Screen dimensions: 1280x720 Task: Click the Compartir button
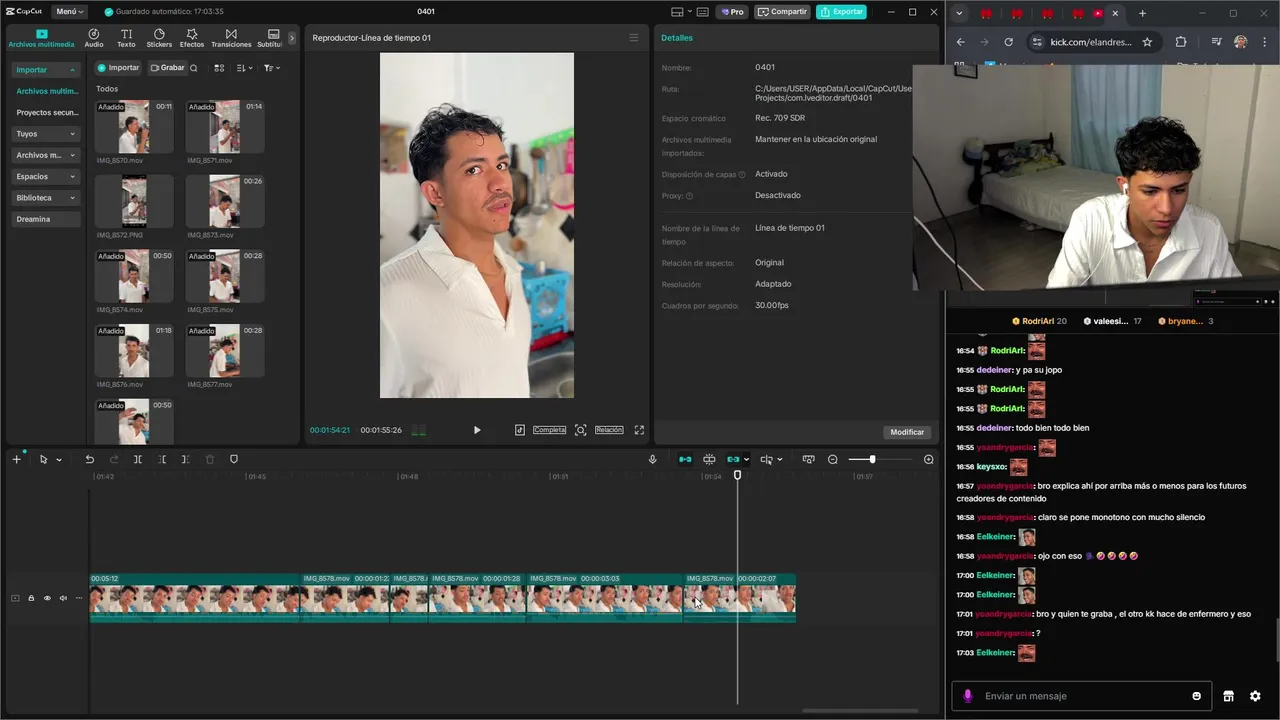coord(782,12)
